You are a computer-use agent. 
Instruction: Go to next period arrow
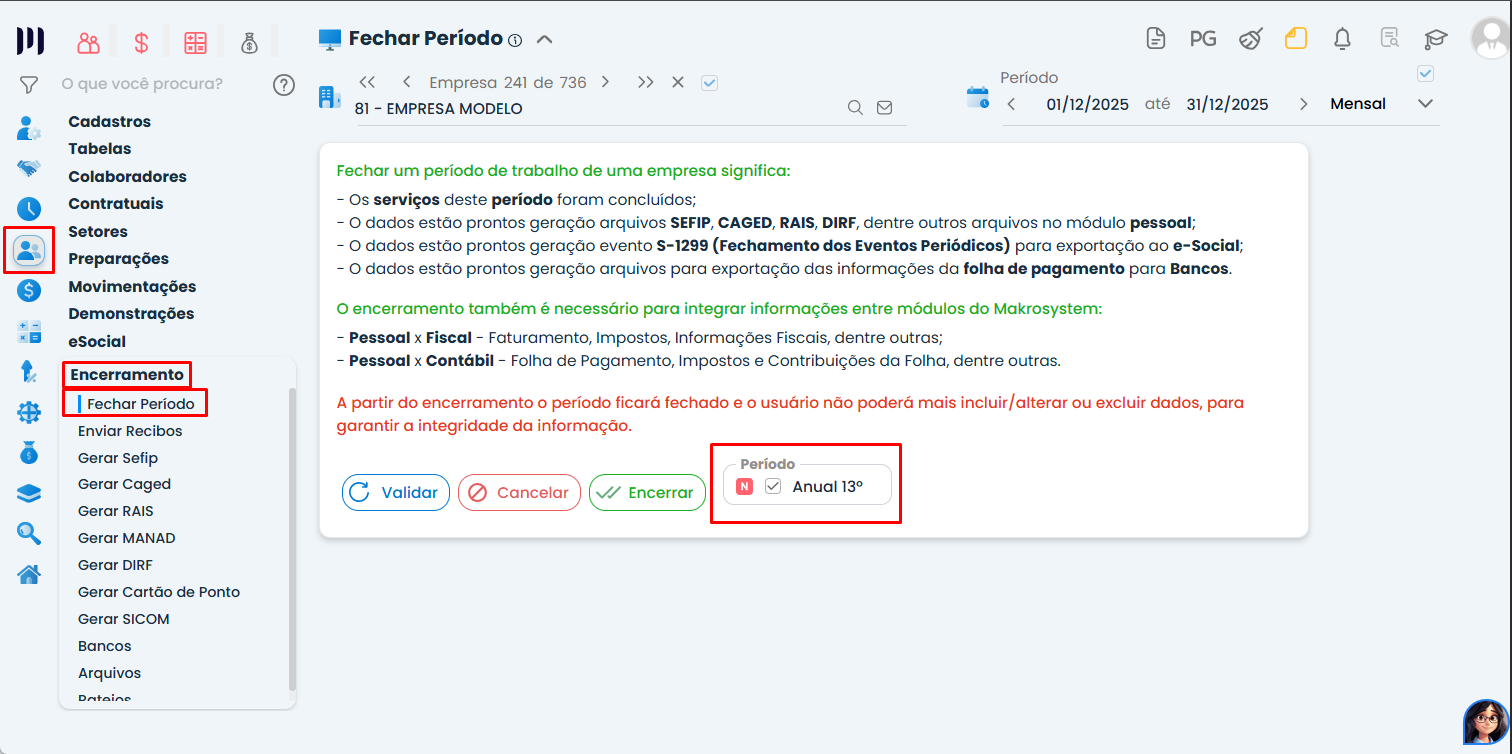[1303, 104]
